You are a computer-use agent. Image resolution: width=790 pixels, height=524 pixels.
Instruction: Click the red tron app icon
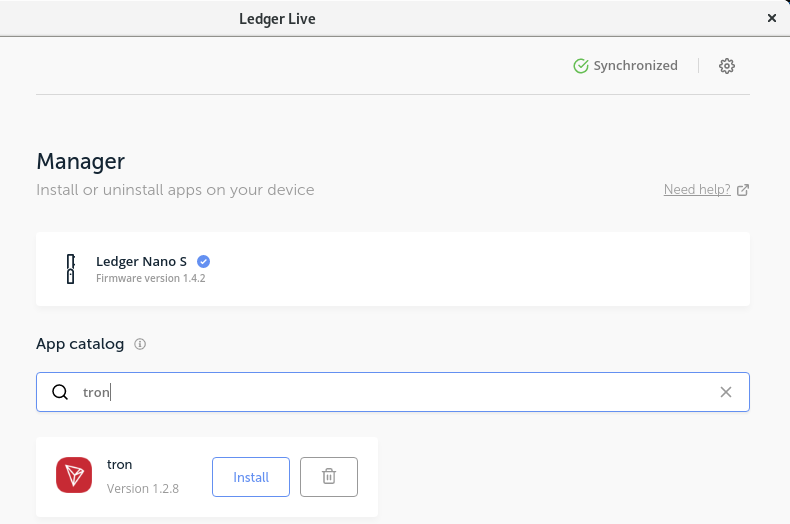74,475
